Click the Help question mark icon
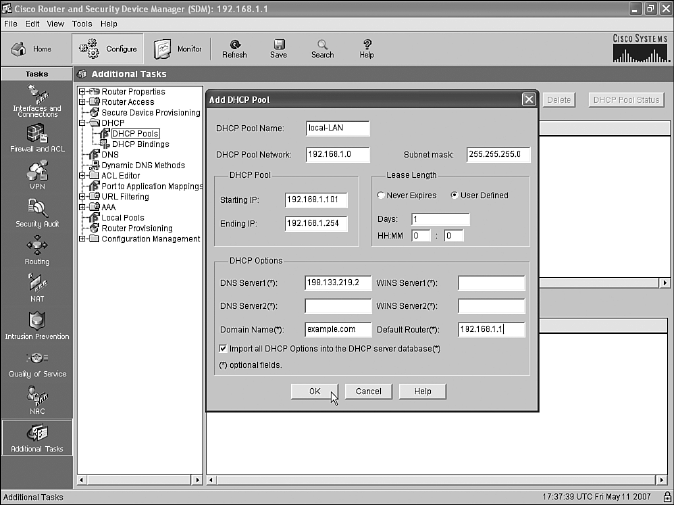Screen dimensions: 674x505 [x=367, y=45]
